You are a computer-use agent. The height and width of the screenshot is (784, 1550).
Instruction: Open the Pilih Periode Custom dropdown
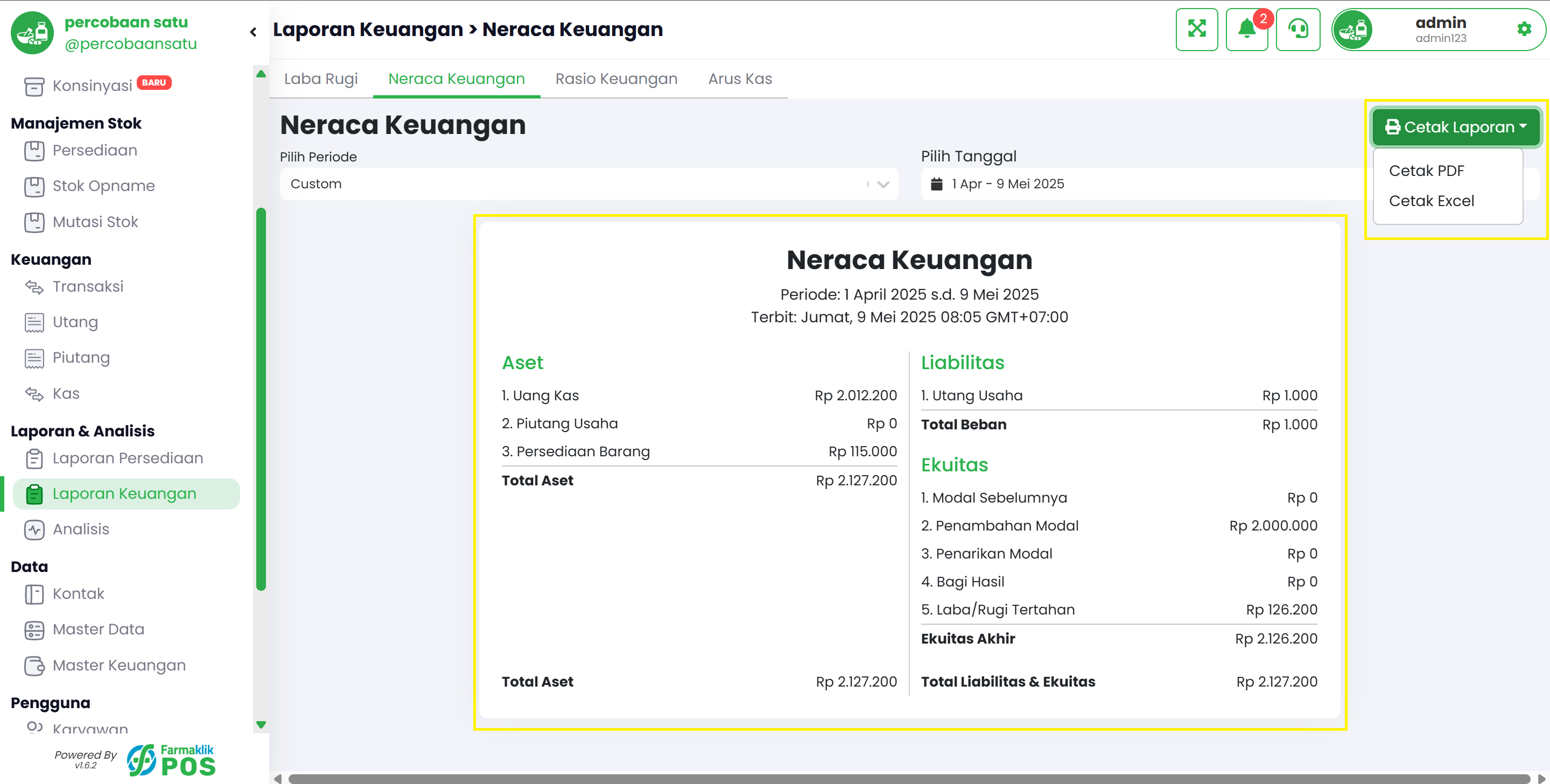(x=588, y=184)
